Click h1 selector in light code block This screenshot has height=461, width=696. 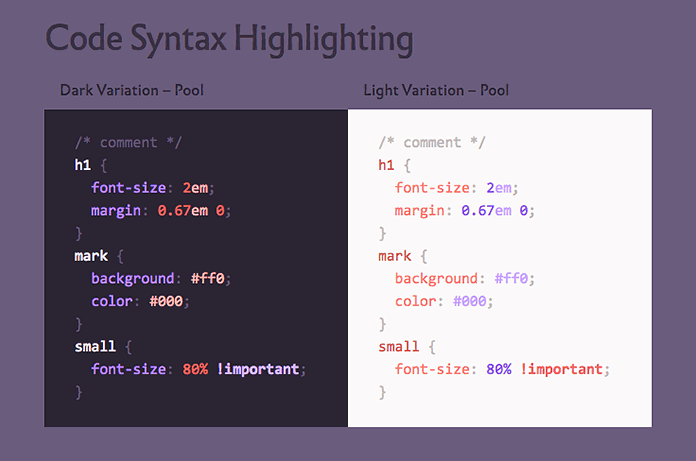pyautogui.click(x=387, y=165)
